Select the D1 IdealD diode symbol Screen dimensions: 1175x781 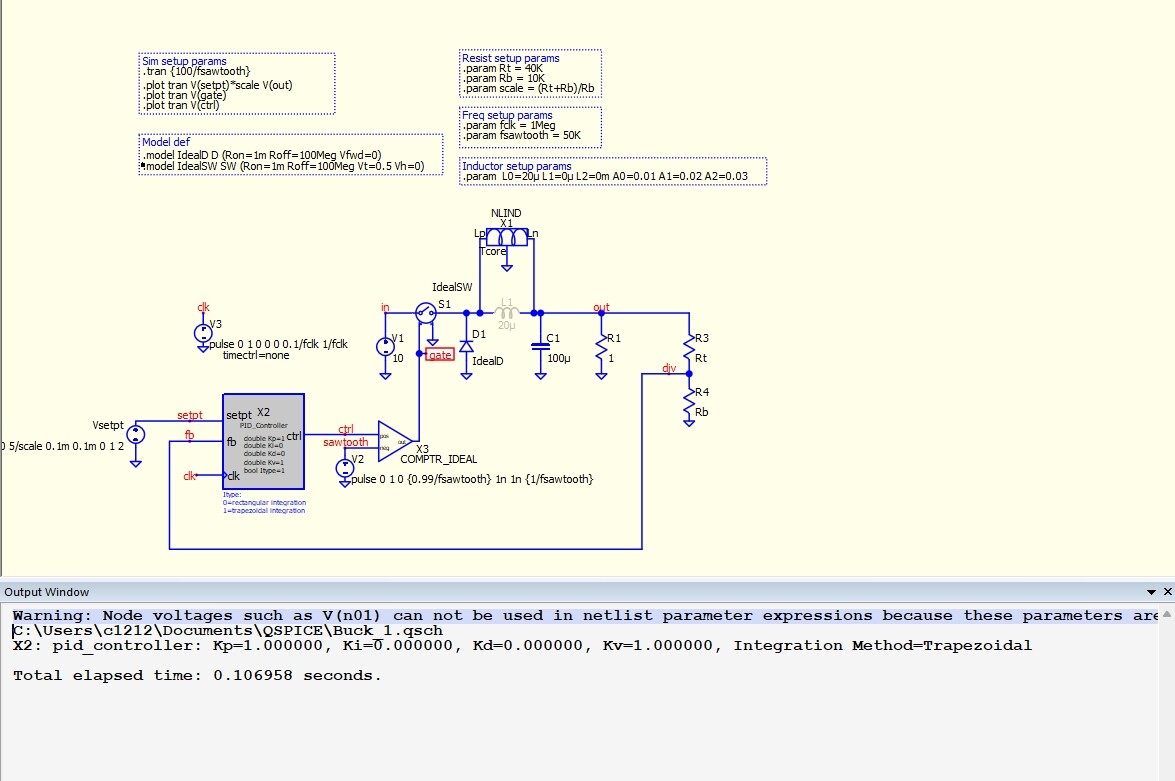(466, 346)
